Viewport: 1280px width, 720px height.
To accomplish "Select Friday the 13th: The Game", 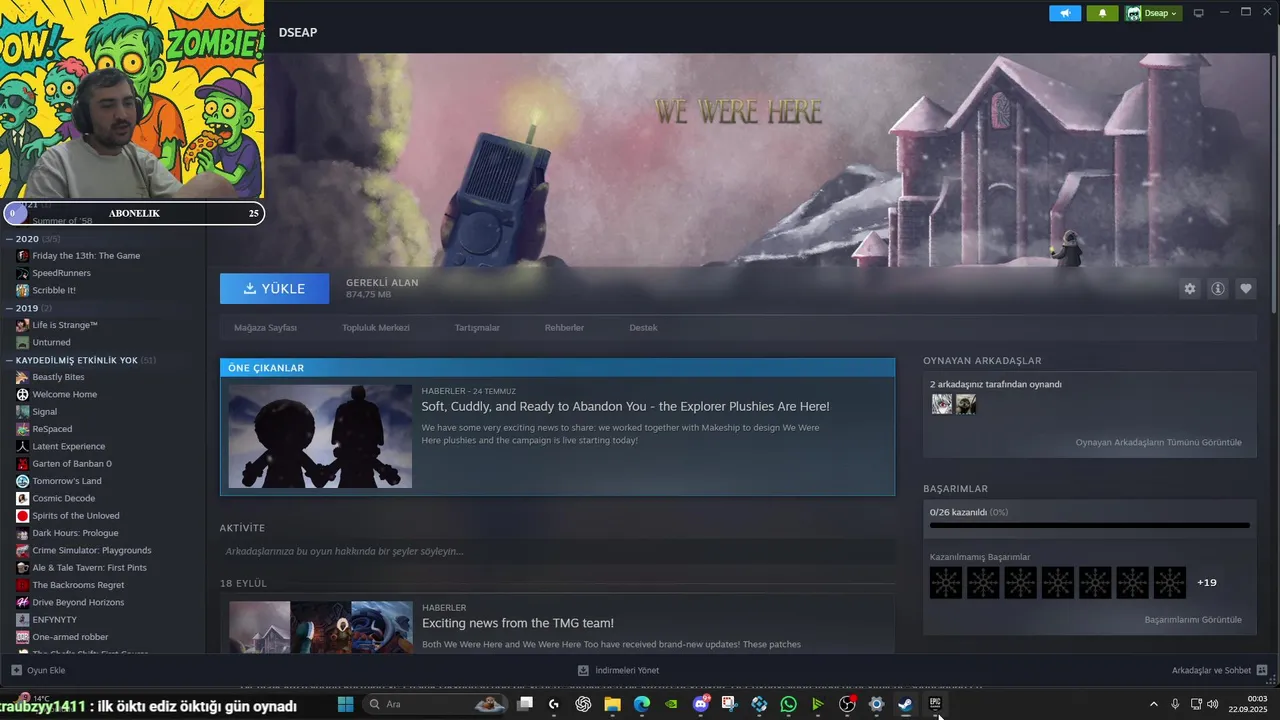I will (x=86, y=256).
